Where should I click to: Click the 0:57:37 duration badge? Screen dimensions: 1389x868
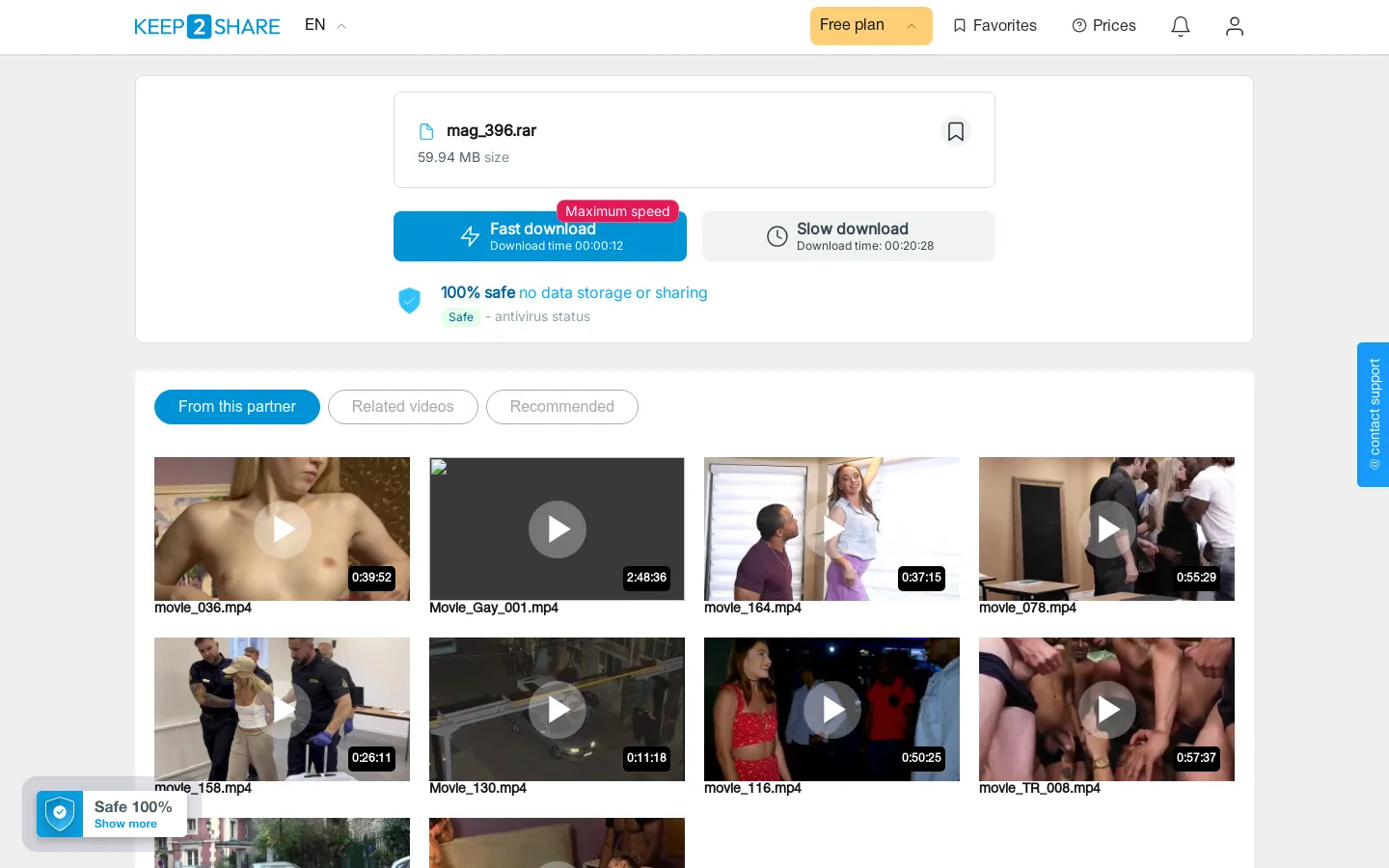pos(1196,758)
